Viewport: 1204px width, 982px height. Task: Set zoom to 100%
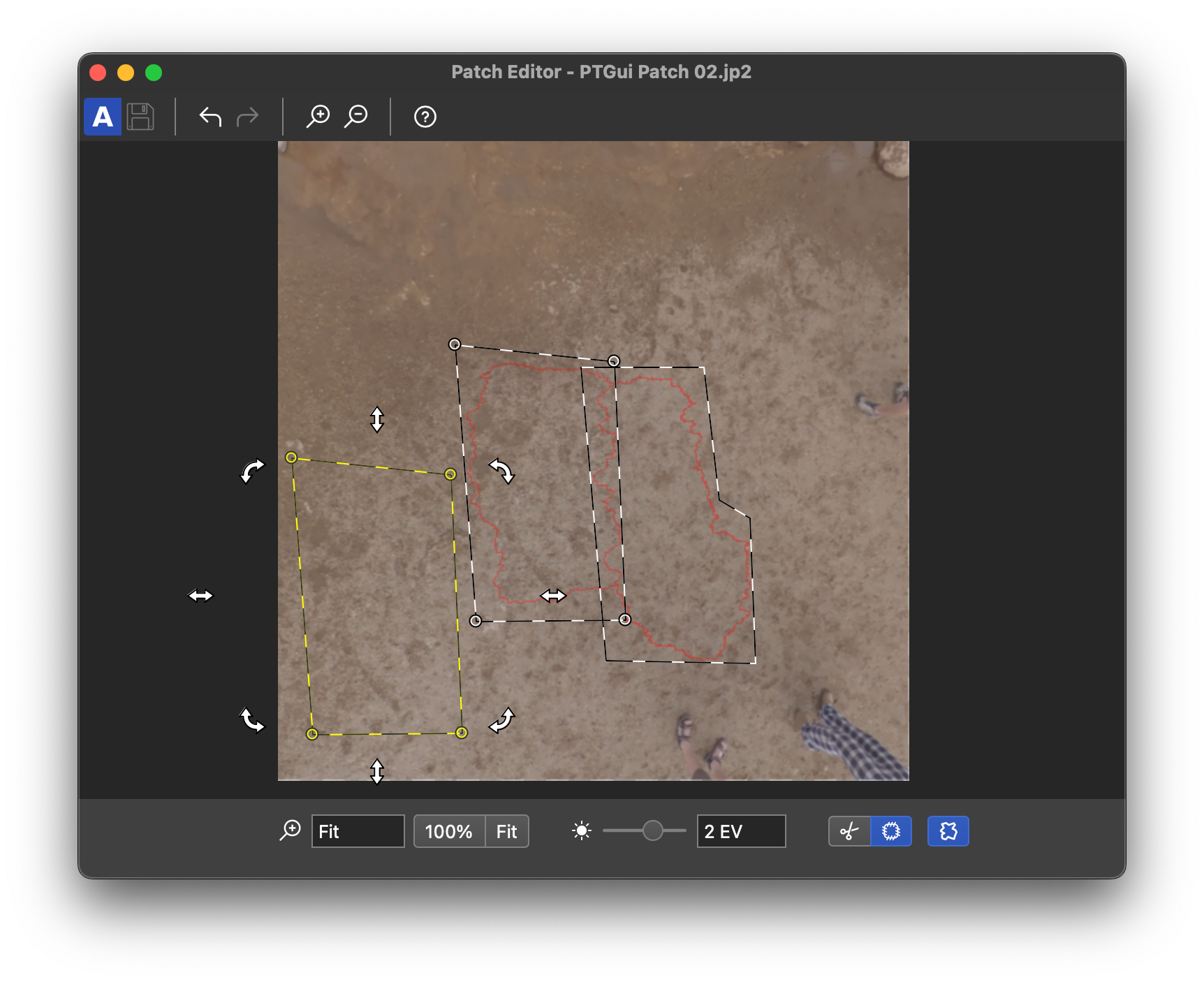coord(450,830)
